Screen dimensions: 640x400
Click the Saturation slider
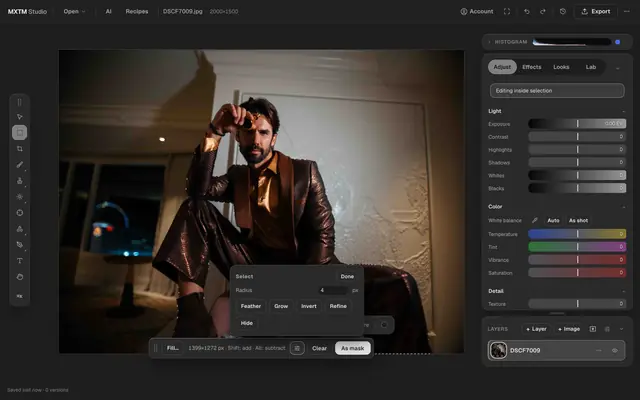coord(577,272)
